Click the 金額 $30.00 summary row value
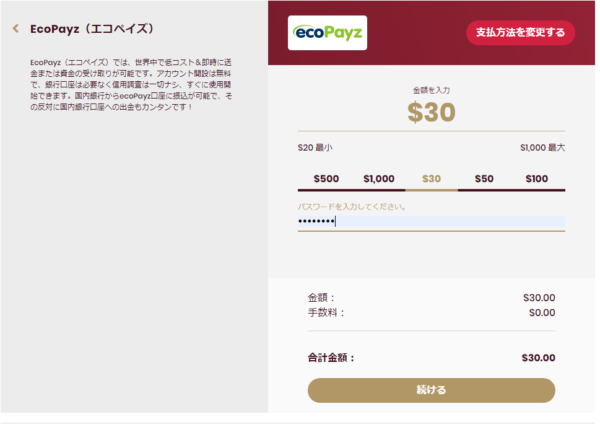 tap(538, 297)
